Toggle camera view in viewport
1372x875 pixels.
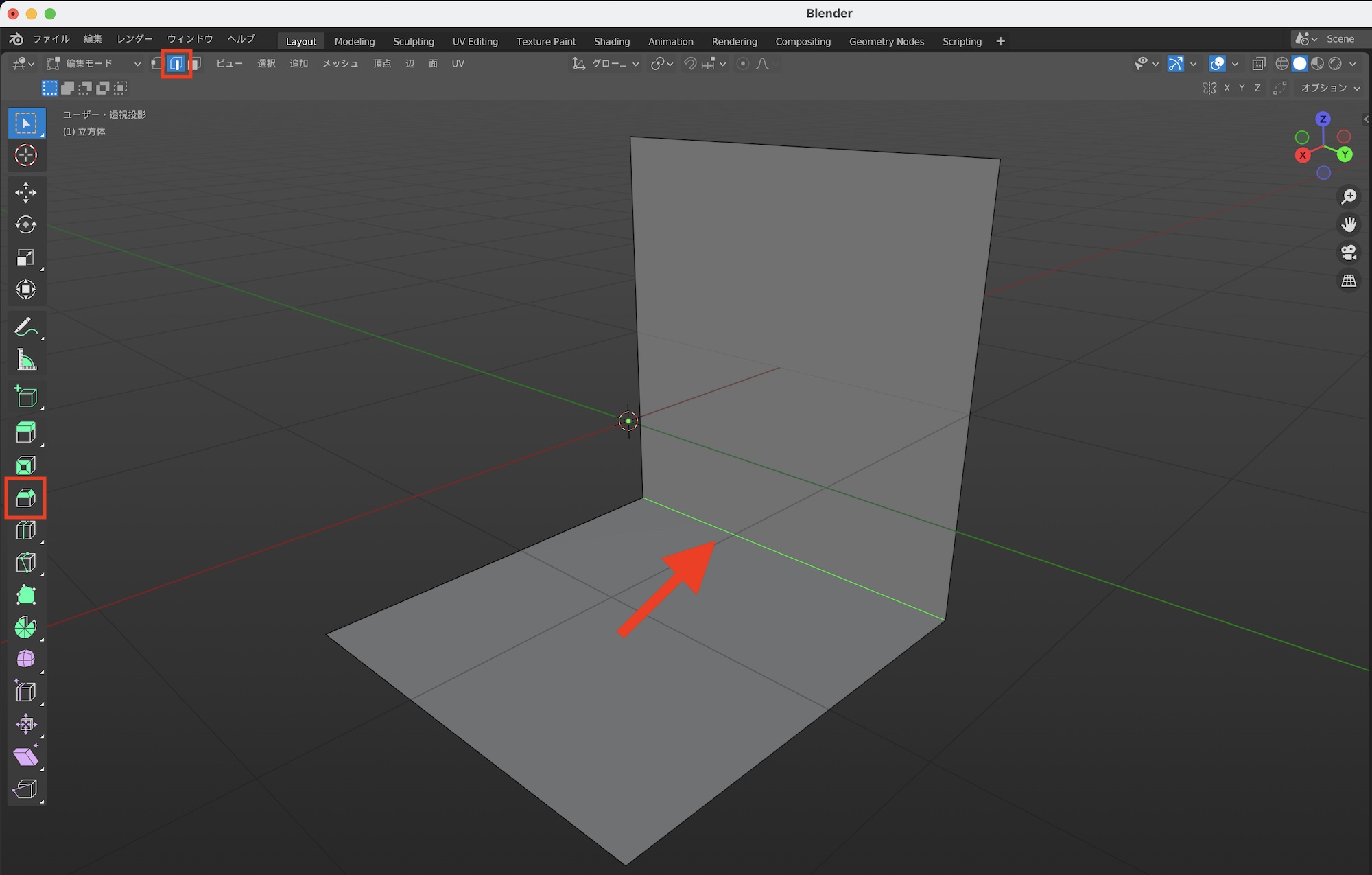pos(1349,253)
